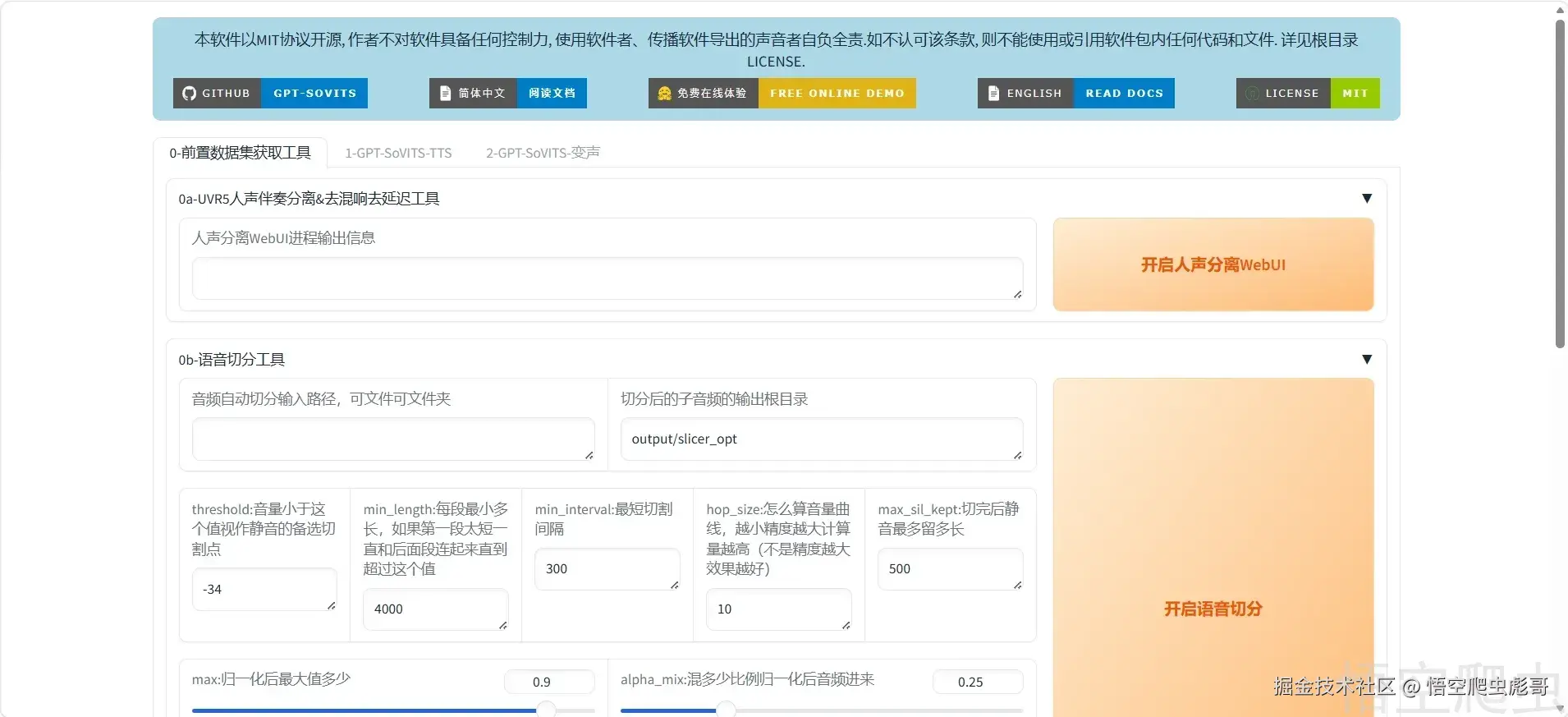The image size is (1568, 717).
Task: Switch to the 2-GPT-SoVITS-变声 tab
Action: [543, 153]
